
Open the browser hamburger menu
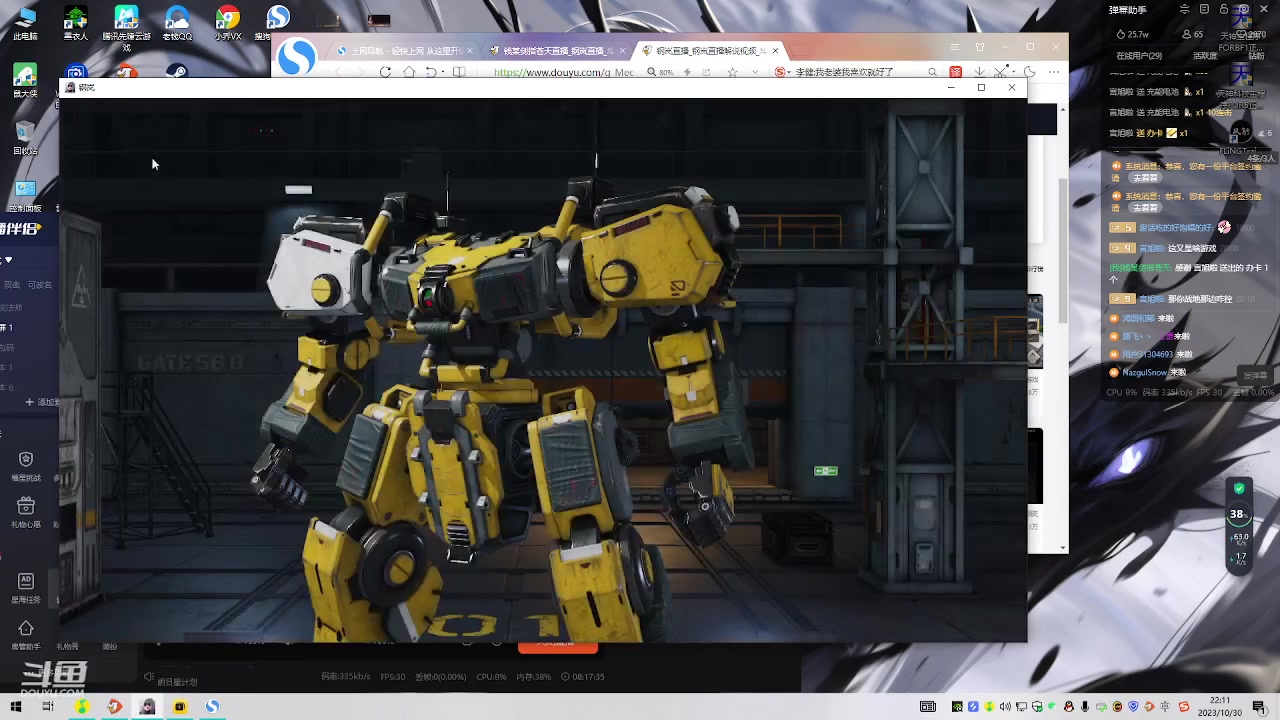[954, 47]
